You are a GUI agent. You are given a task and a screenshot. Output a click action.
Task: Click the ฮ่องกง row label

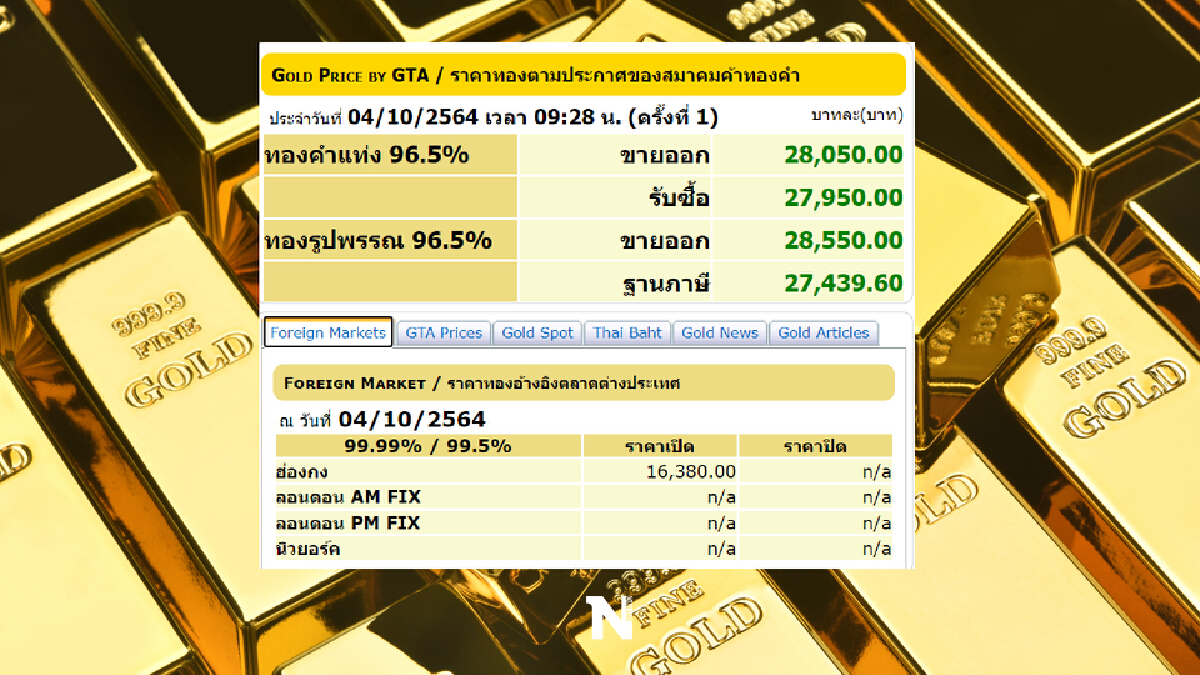click(301, 471)
